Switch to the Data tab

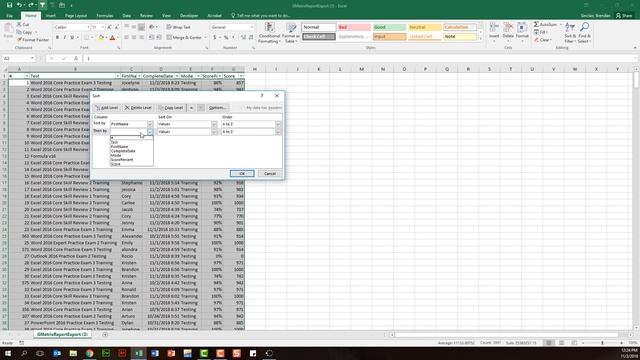tap(127, 16)
